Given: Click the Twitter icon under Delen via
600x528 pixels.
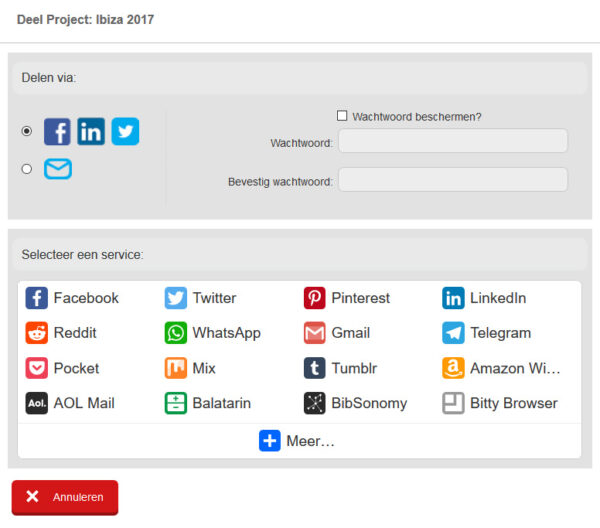Looking at the screenshot, I should click(125, 132).
